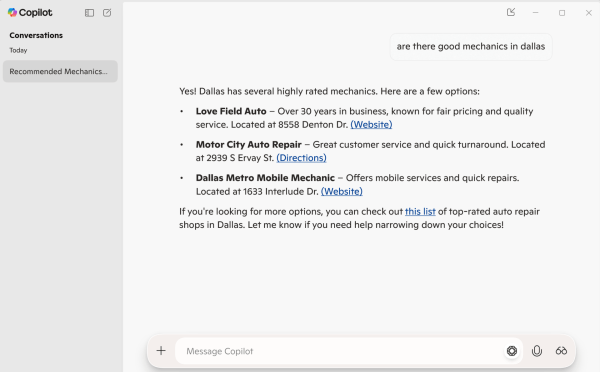
Task: Start a new chat with compose icon
Action: (107, 13)
